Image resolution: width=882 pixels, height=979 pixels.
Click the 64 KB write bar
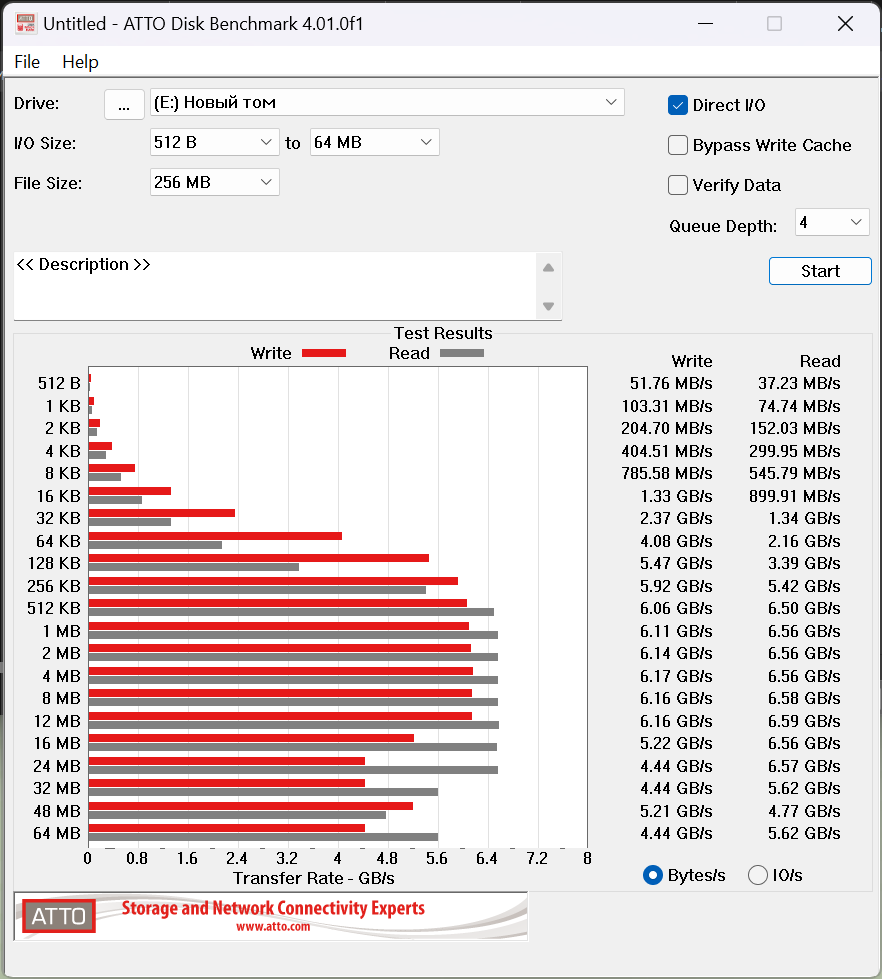click(215, 536)
